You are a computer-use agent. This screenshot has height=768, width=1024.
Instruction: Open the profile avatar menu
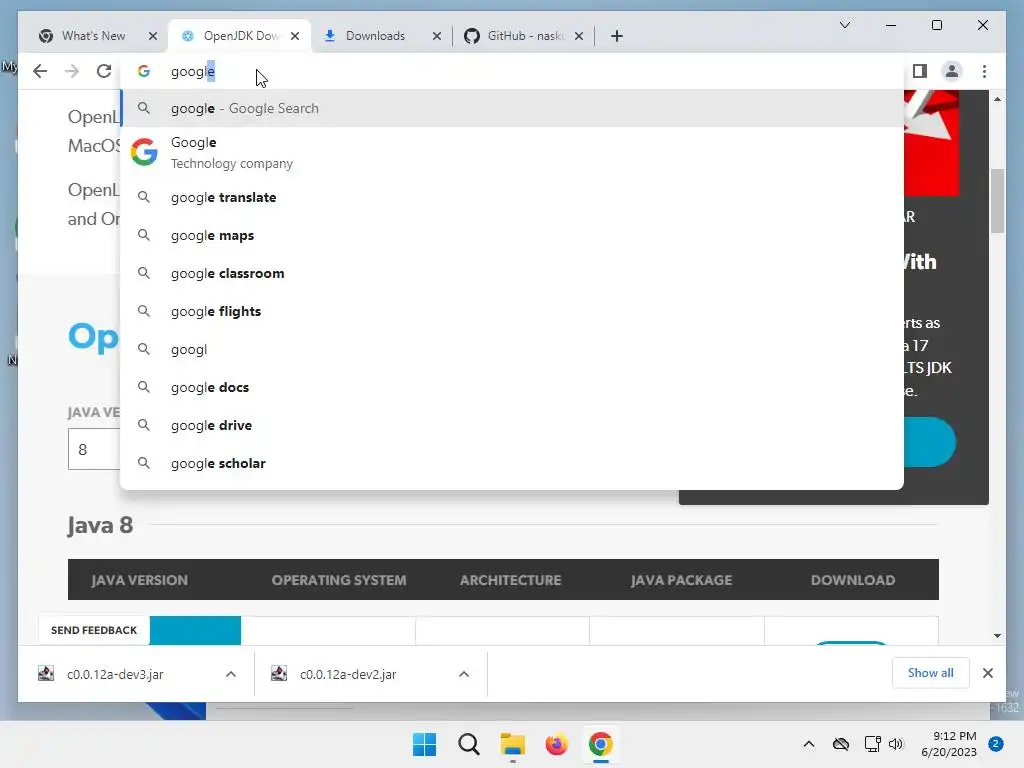click(x=952, y=71)
